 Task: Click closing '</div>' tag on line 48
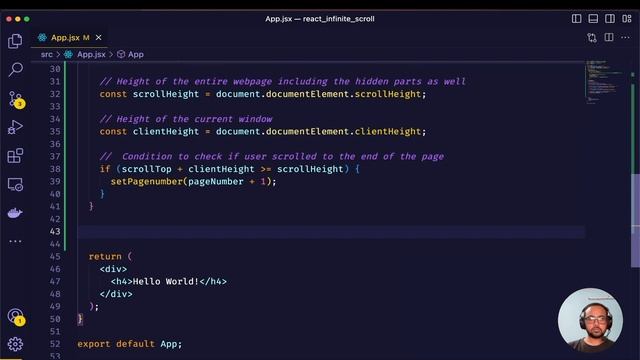pyautogui.click(x=116, y=294)
